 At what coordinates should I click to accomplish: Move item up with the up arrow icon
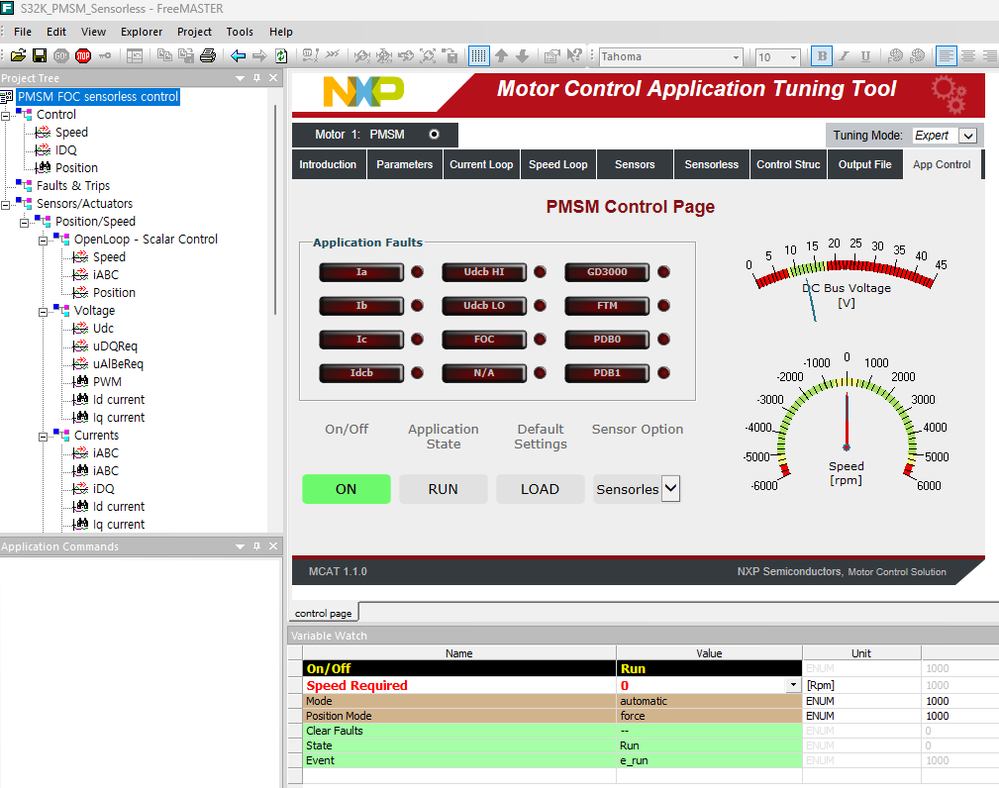point(501,56)
